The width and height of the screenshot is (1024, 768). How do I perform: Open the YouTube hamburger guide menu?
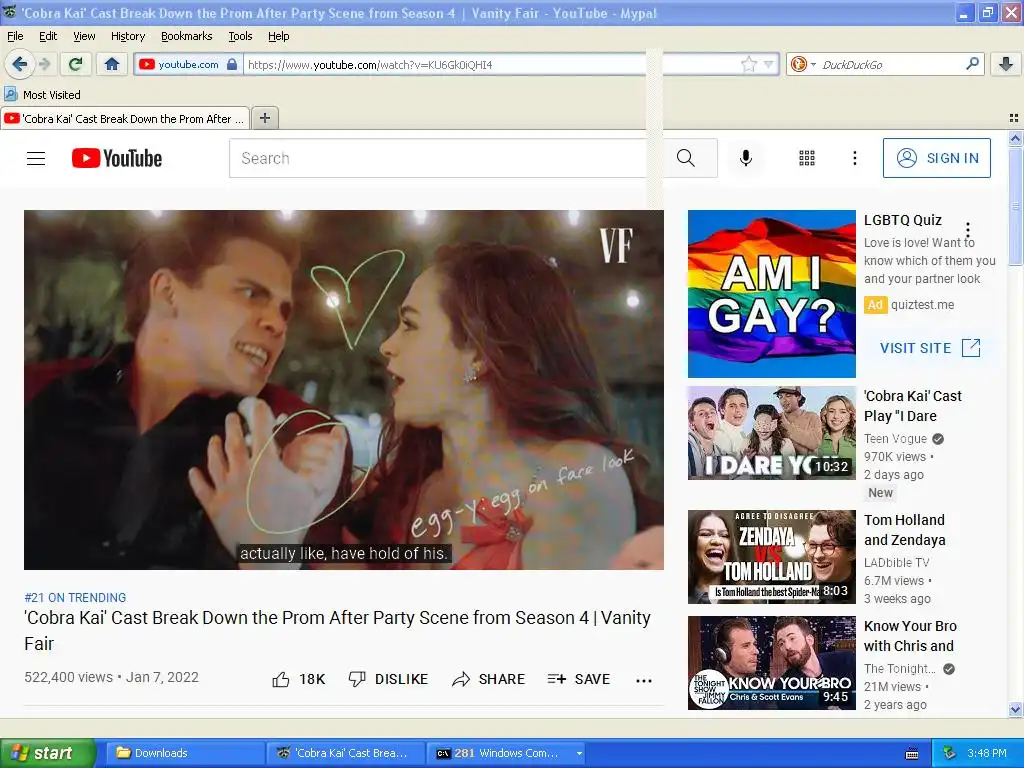(x=36, y=158)
